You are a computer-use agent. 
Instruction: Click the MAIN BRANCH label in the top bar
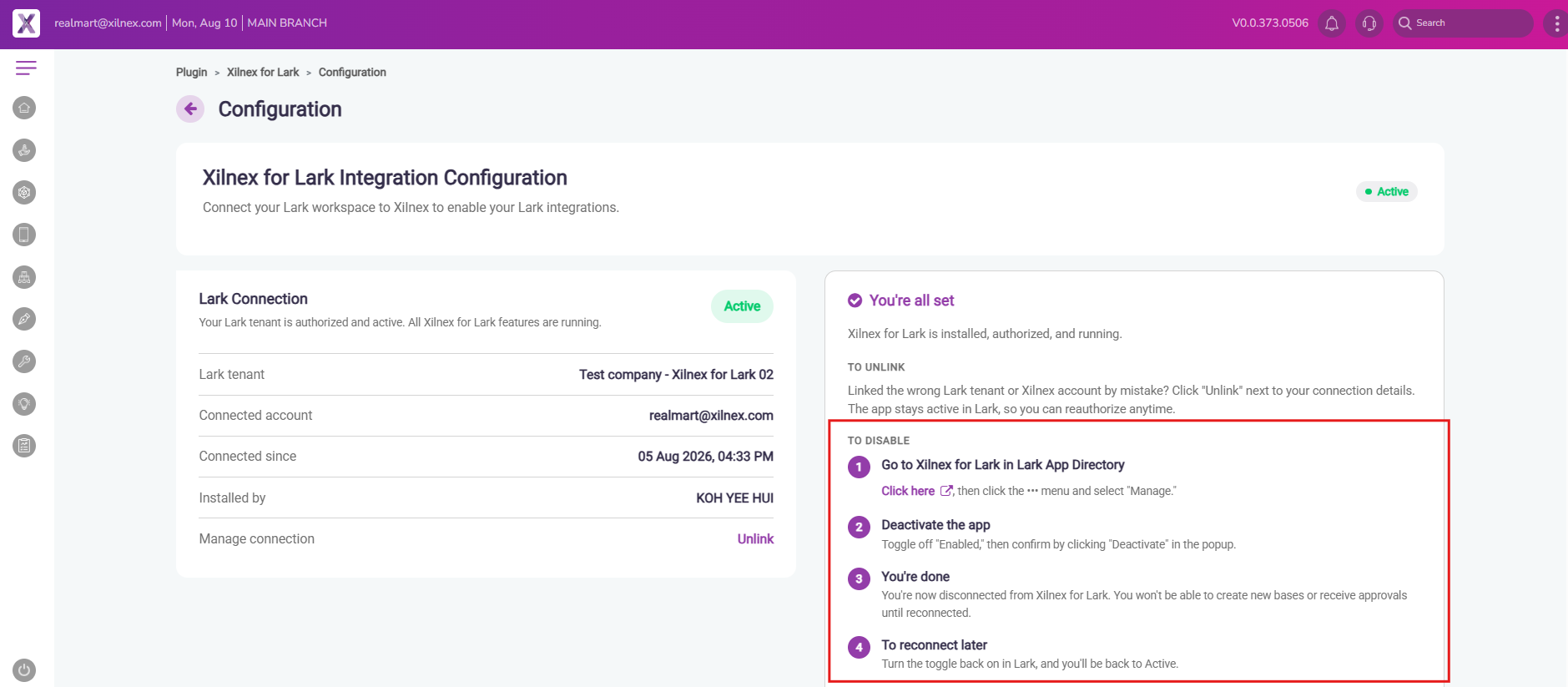287,23
